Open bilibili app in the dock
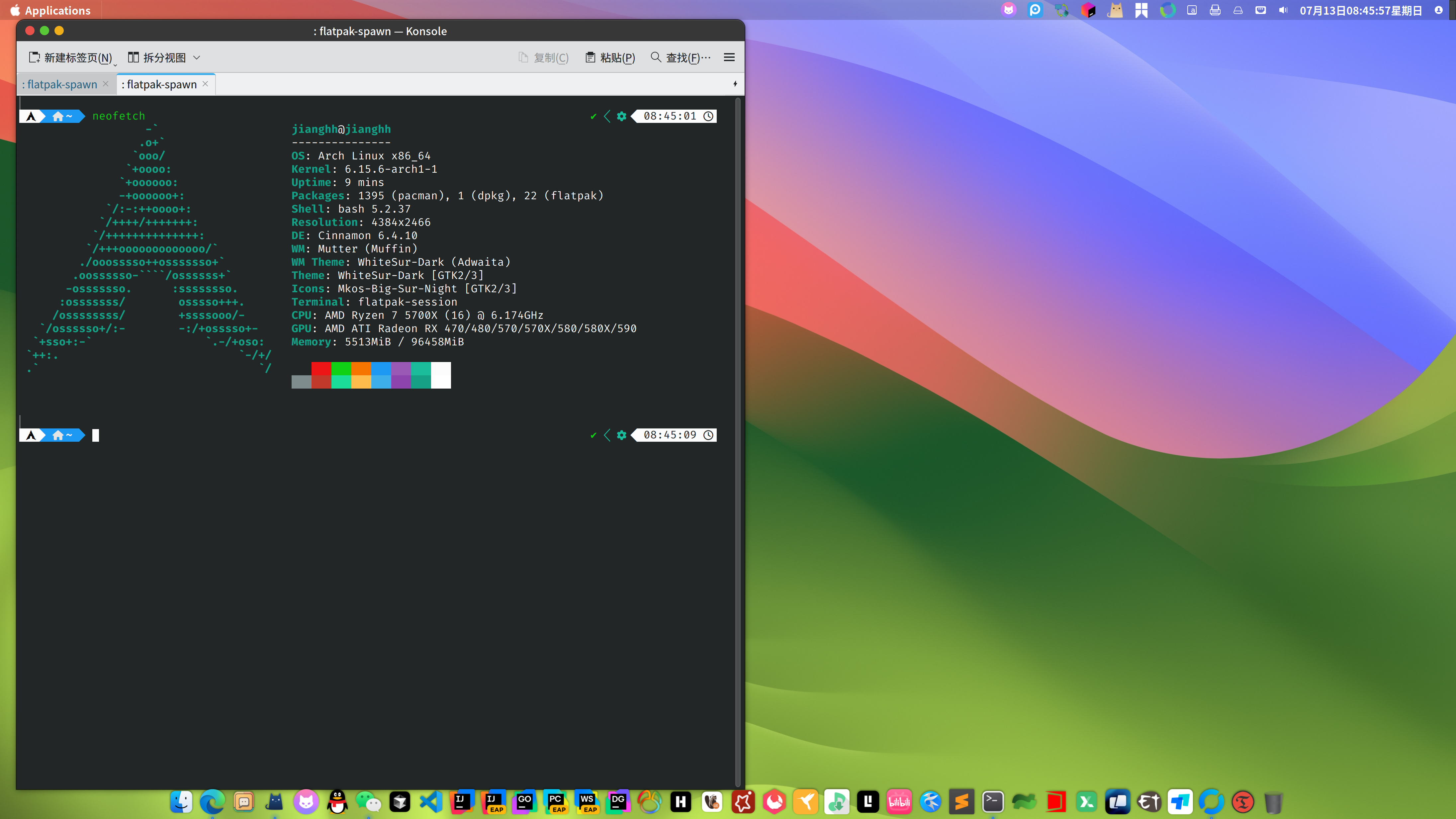1456x819 pixels. click(x=899, y=801)
